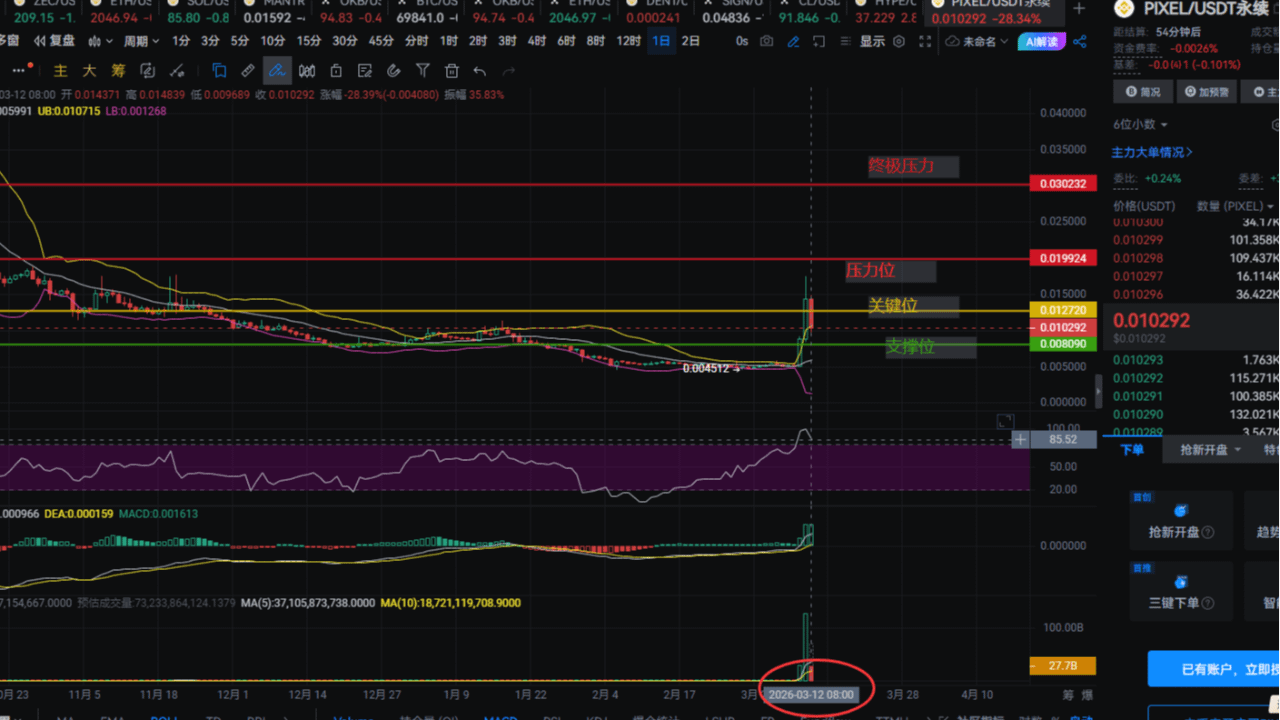Click the share icon beside AI解读
Image resolution: width=1280 pixels, height=720 pixels.
(x=1080, y=41)
